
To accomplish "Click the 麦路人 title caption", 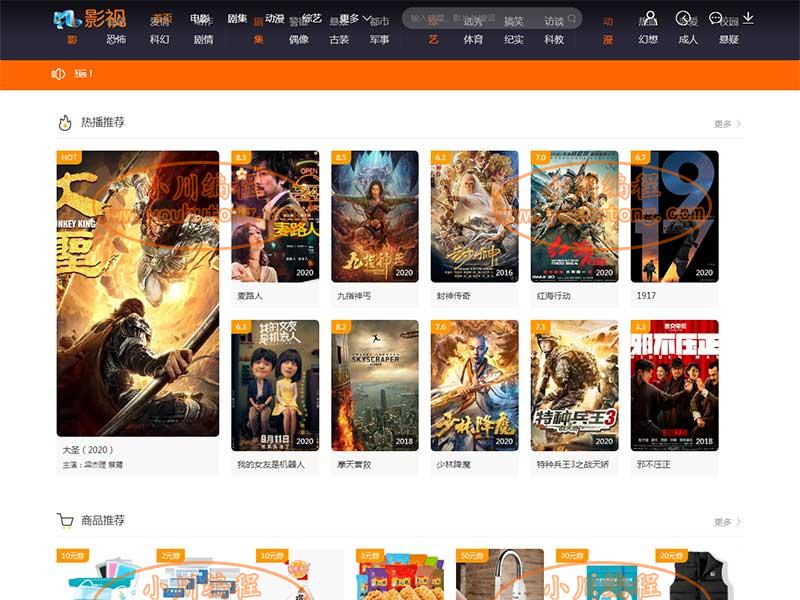I will (x=250, y=296).
